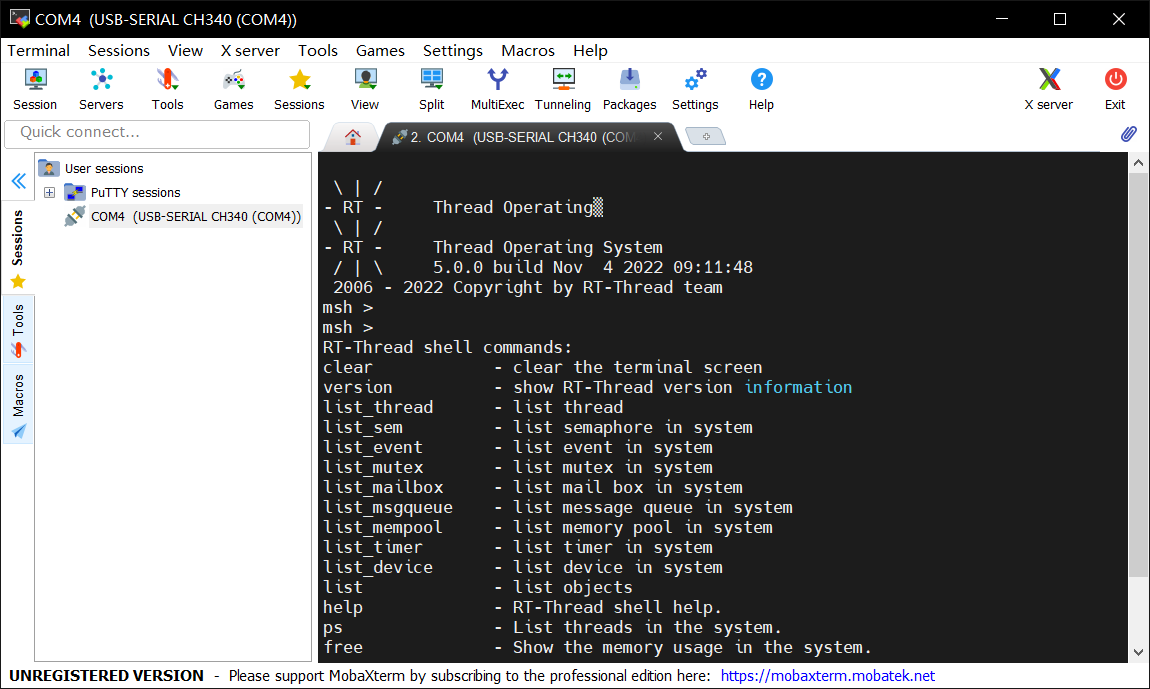Click the 'free' command text
The width and height of the screenshot is (1150, 689).
point(343,647)
